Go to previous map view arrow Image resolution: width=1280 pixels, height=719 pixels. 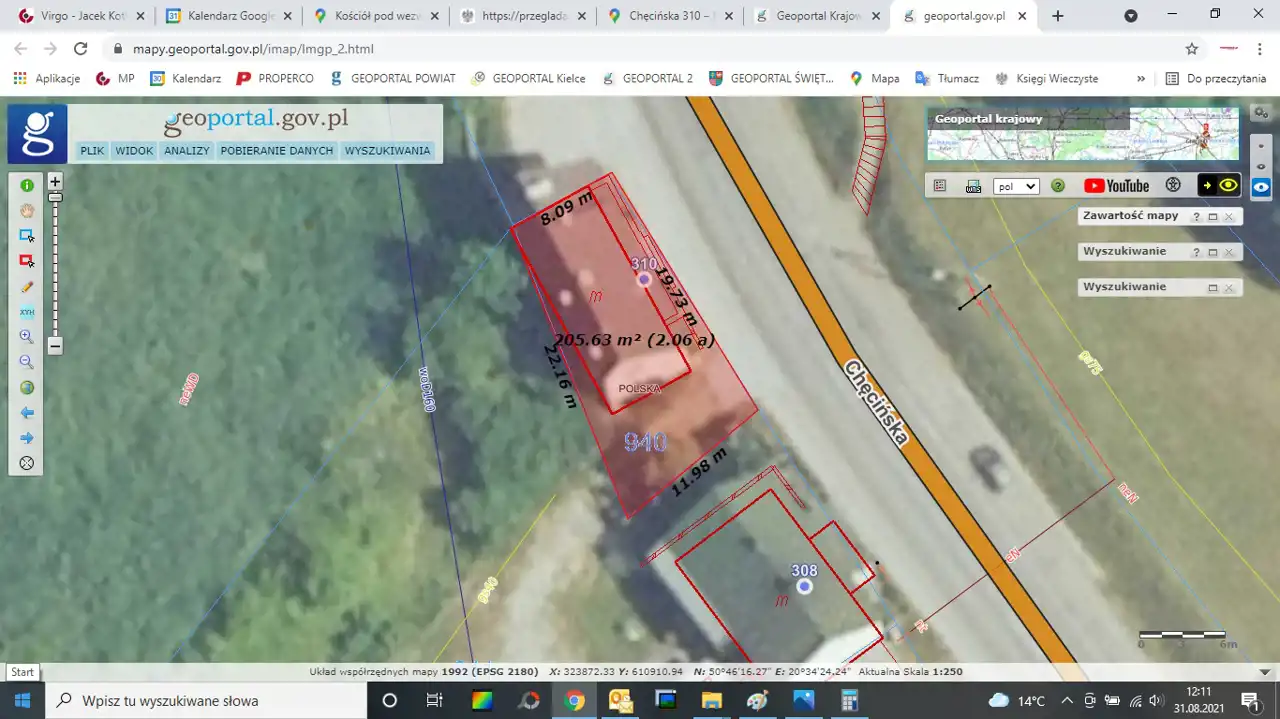point(27,413)
